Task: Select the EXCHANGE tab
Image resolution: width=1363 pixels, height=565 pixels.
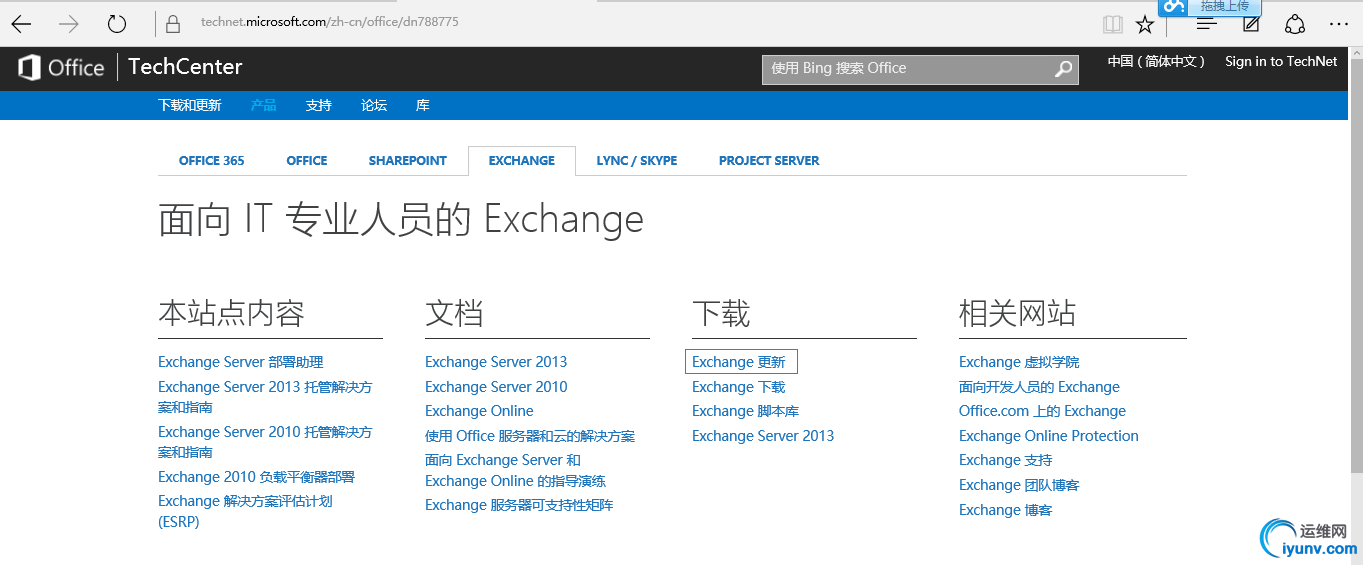Action: click(522, 160)
